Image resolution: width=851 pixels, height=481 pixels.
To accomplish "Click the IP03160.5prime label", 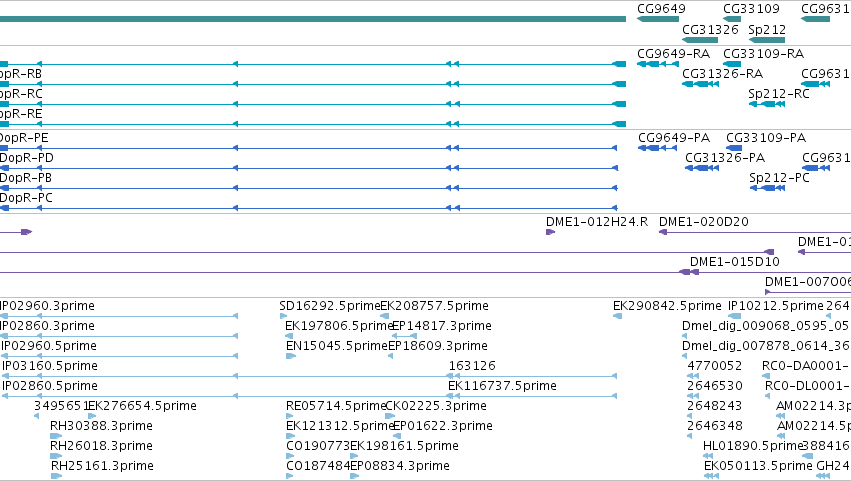I will pyautogui.click(x=49, y=366).
